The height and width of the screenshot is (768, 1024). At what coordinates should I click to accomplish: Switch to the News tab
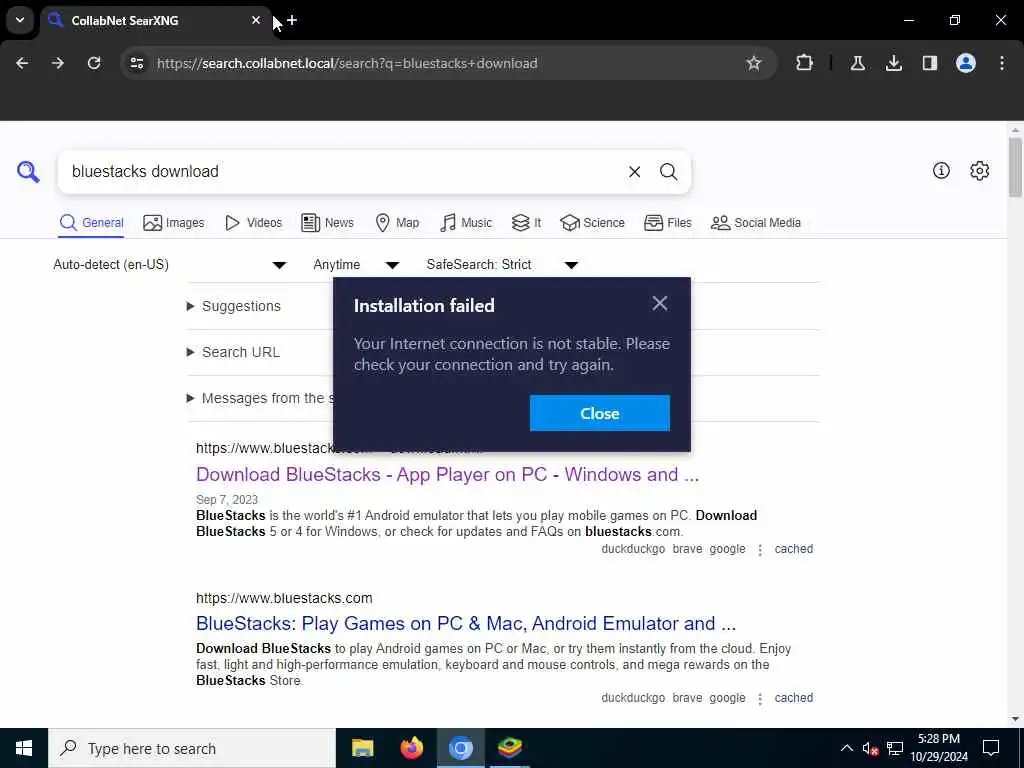click(x=327, y=223)
